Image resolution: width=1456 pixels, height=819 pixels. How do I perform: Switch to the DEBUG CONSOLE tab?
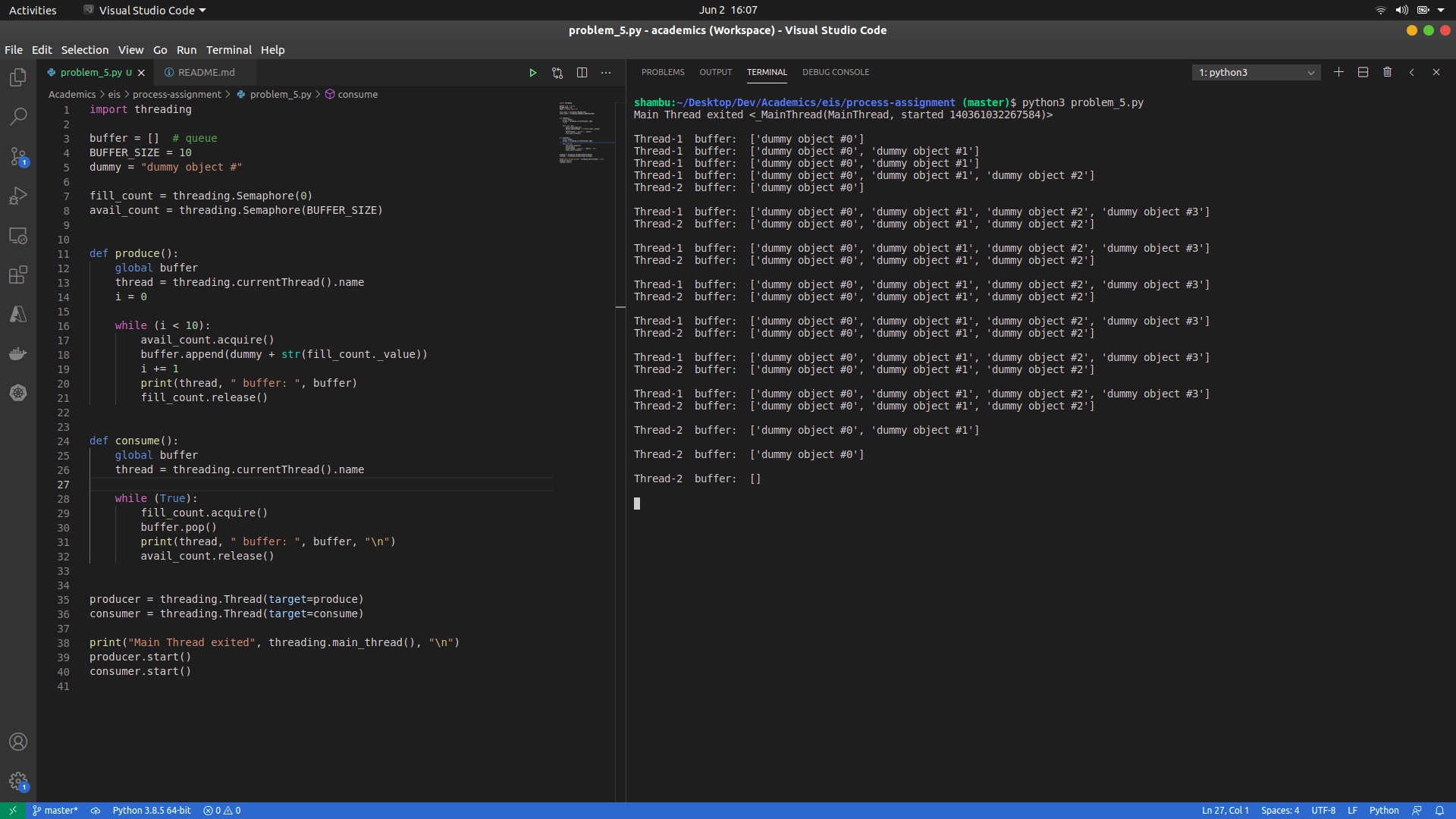coord(836,72)
